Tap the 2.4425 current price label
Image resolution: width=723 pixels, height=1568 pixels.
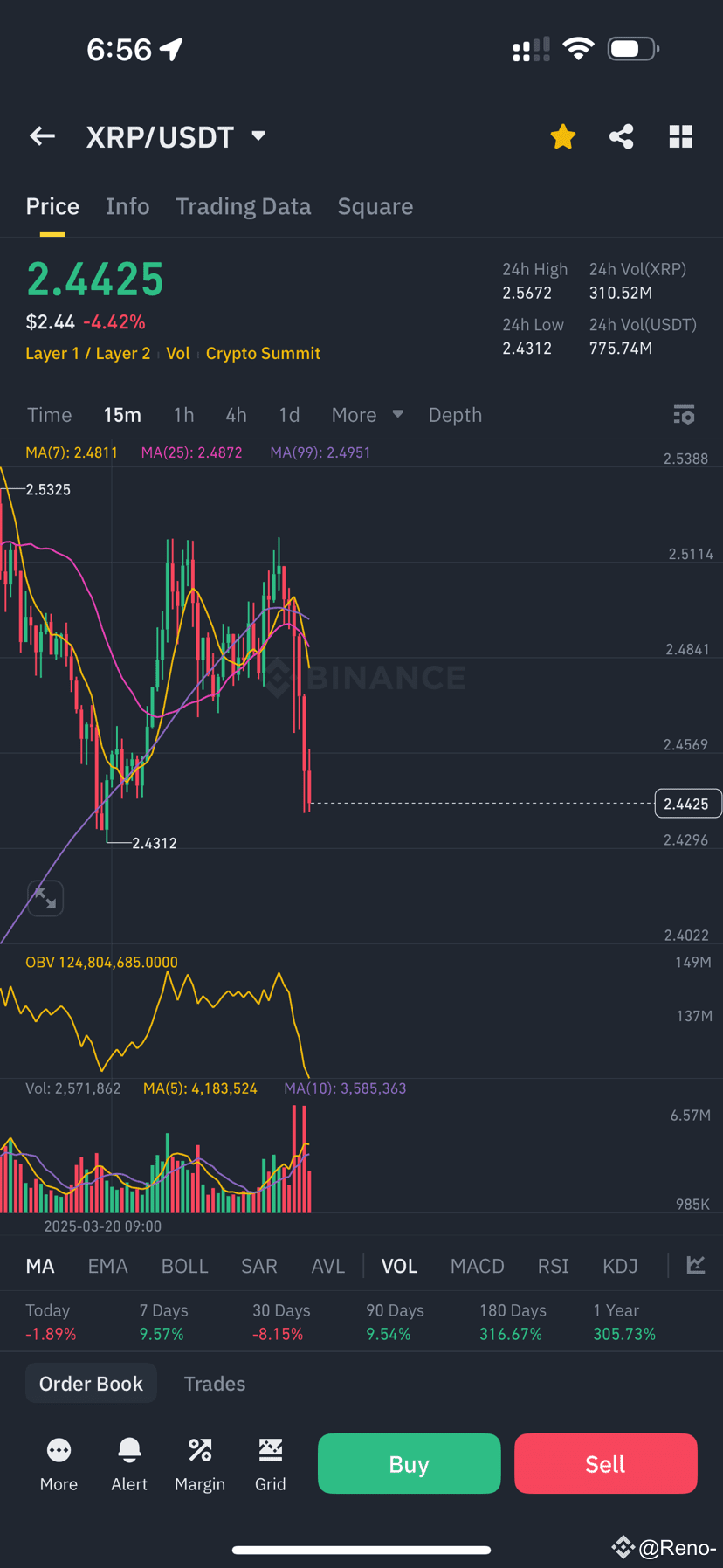coord(688,804)
